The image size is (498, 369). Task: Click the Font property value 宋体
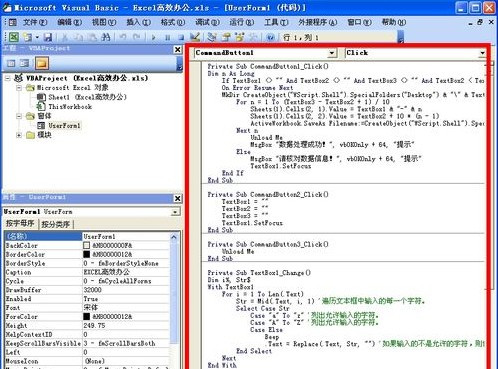[x=91, y=308]
